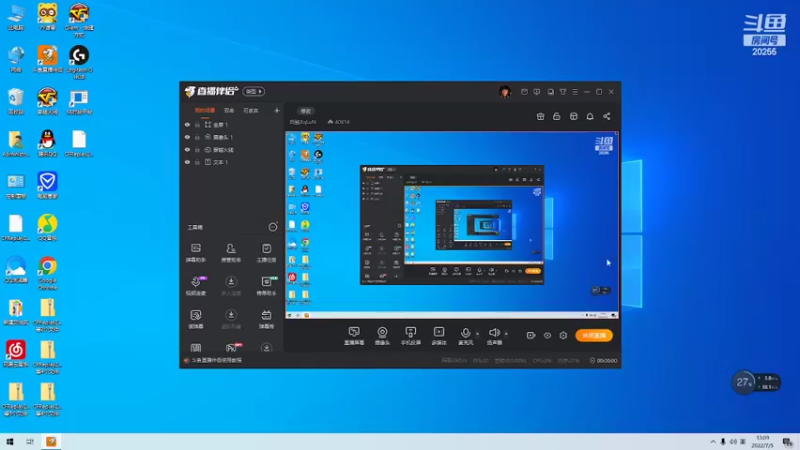The height and width of the screenshot is (450, 800).
Task: Open the mode pill next to the logo
Action: tap(253, 91)
